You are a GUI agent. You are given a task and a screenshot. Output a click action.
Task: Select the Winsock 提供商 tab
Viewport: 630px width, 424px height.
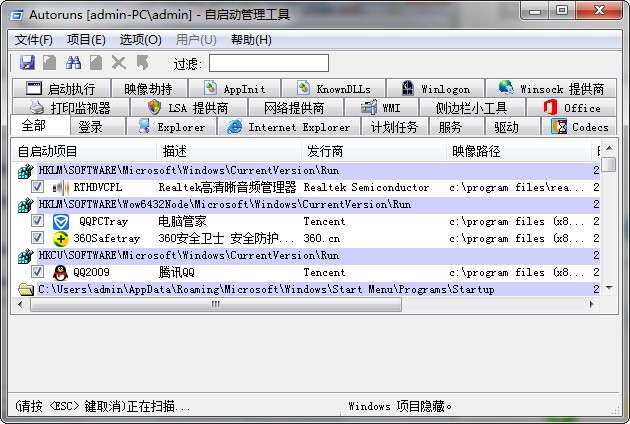pyautogui.click(x=551, y=88)
